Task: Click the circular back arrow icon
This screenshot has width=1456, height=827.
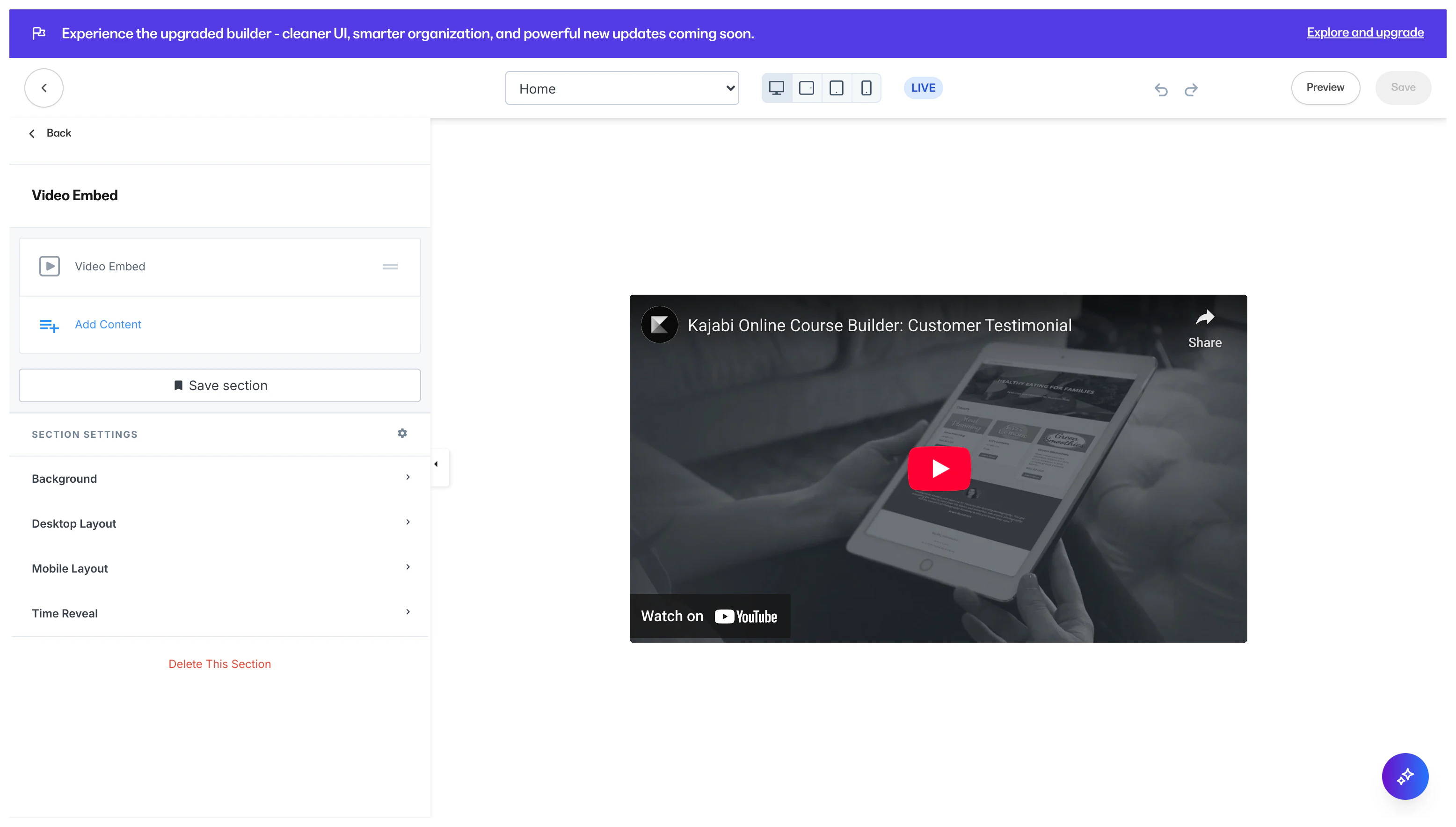Action: tap(44, 88)
